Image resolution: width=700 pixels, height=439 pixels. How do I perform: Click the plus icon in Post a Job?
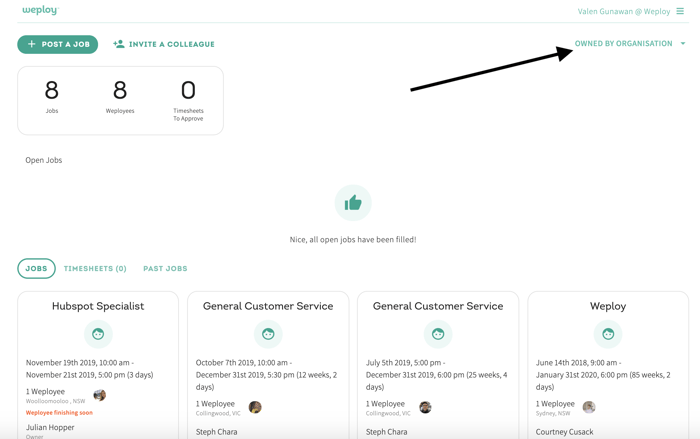coord(32,44)
